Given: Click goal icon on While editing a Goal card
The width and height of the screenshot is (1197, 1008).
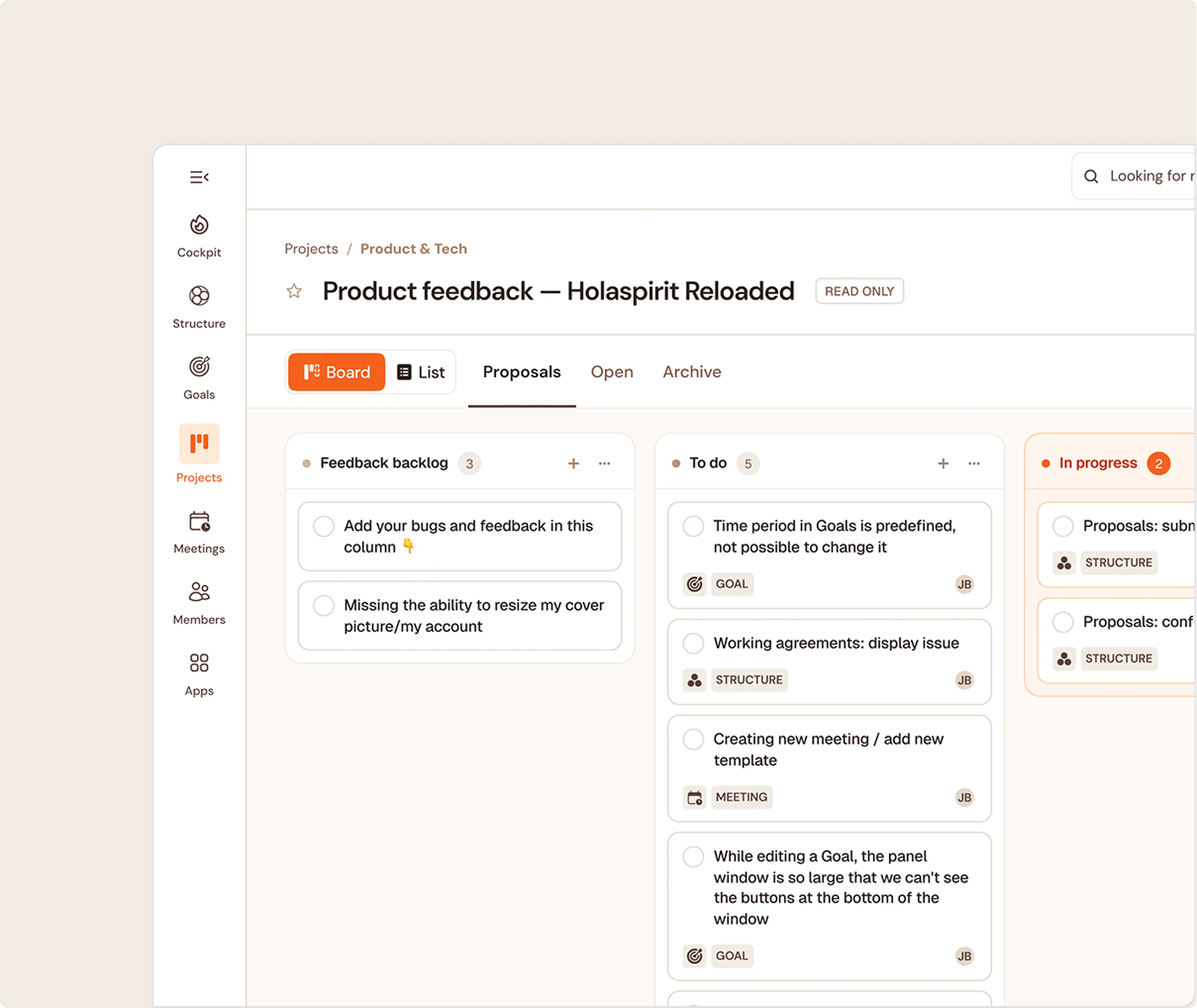Looking at the screenshot, I should (694, 956).
